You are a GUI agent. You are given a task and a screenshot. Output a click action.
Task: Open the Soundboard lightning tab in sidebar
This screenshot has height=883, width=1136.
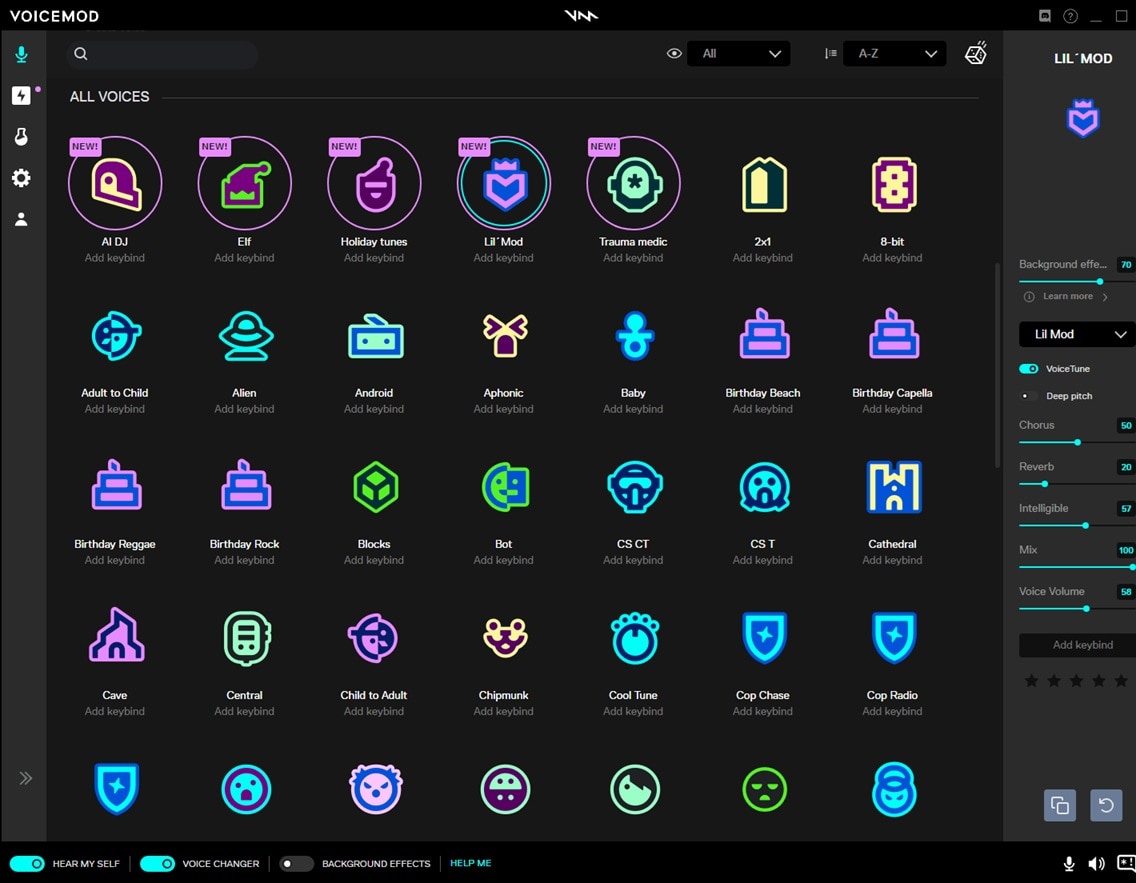[x=21, y=95]
